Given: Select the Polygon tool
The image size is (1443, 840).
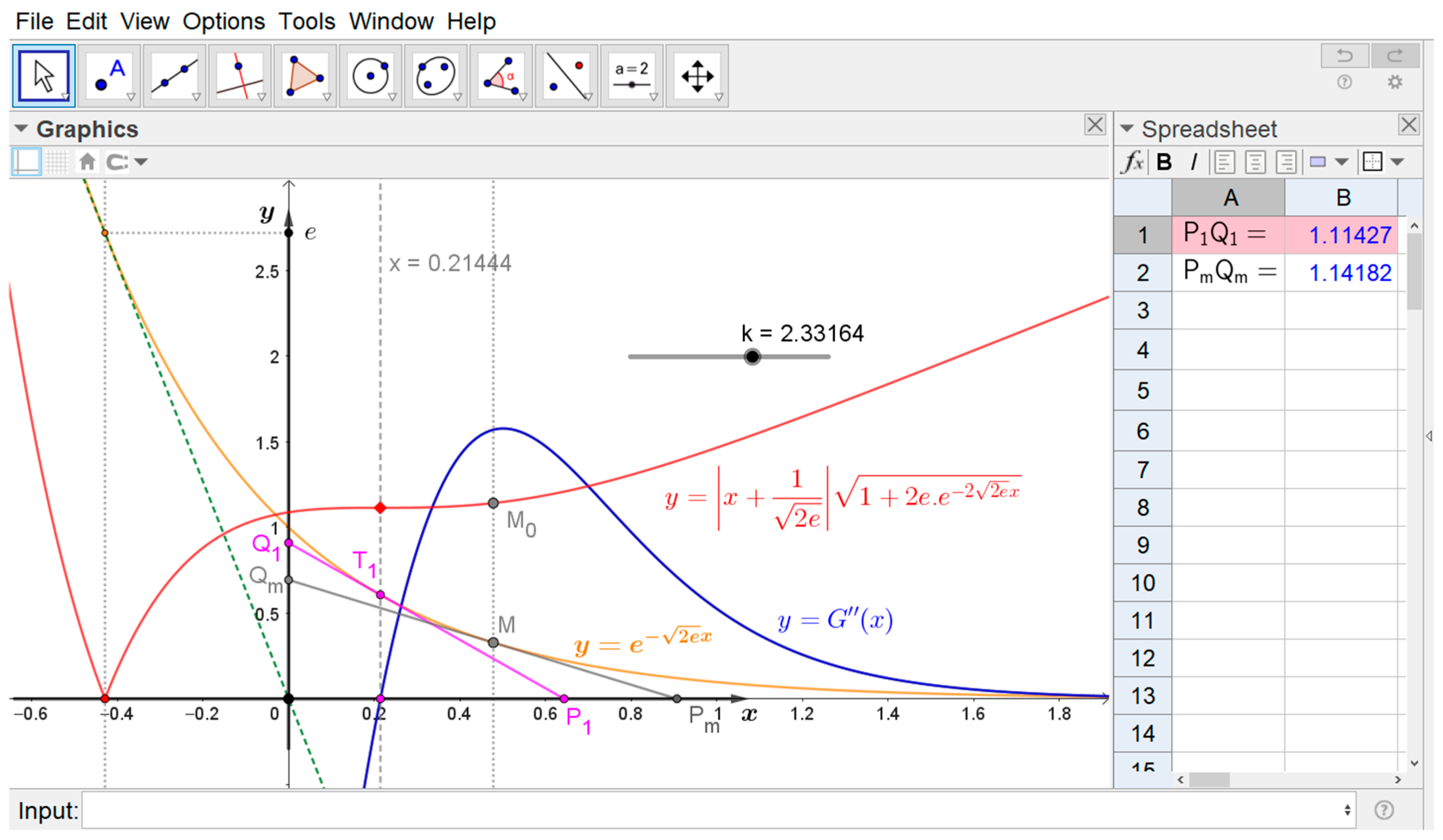Looking at the screenshot, I should (x=305, y=76).
